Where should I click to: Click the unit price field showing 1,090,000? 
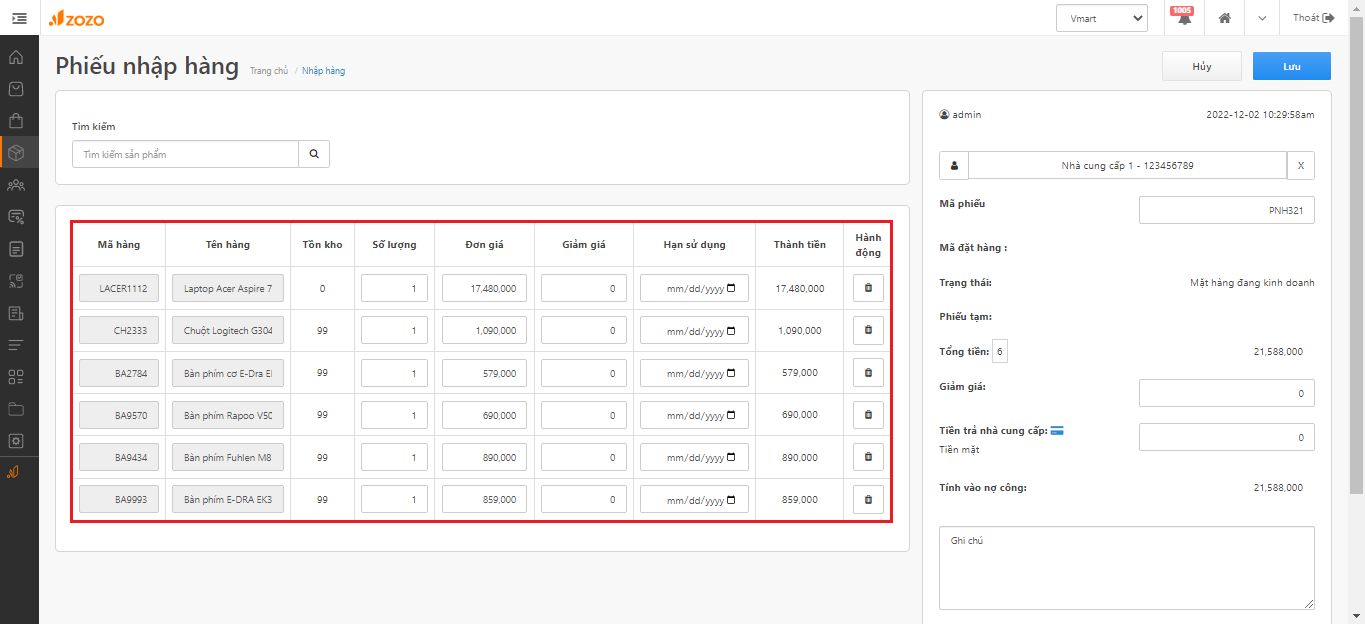pos(484,330)
